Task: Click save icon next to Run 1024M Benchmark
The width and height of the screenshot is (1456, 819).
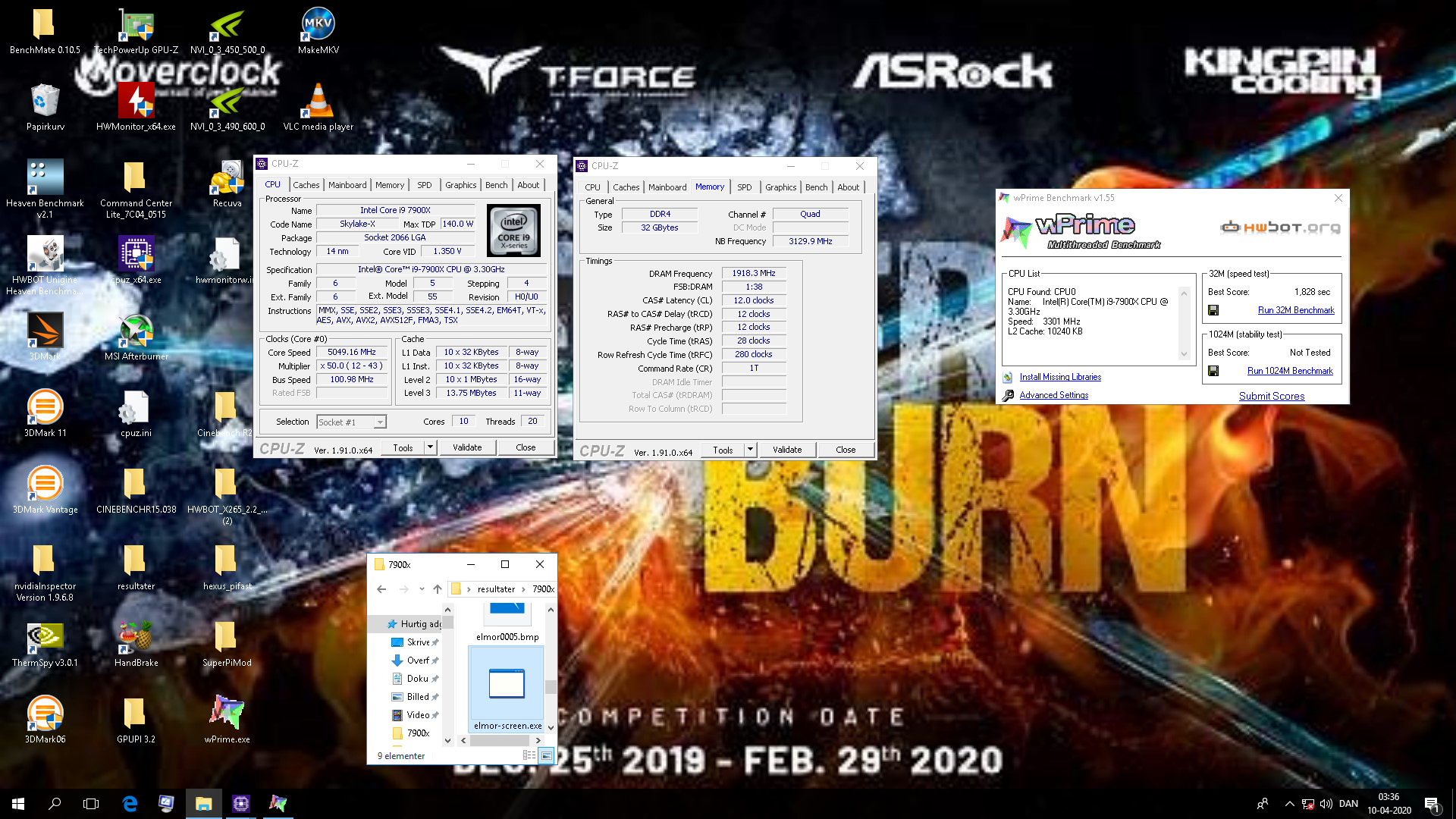Action: (x=1213, y=371)
